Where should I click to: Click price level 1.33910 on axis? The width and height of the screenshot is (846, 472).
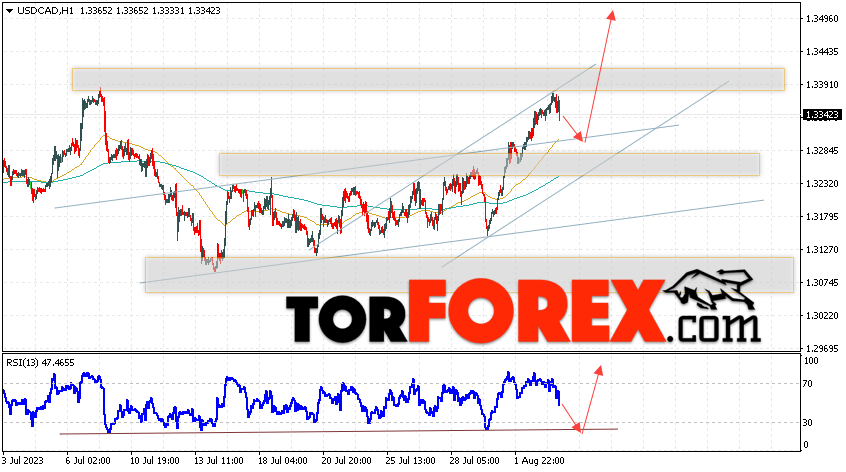(822, 85)
